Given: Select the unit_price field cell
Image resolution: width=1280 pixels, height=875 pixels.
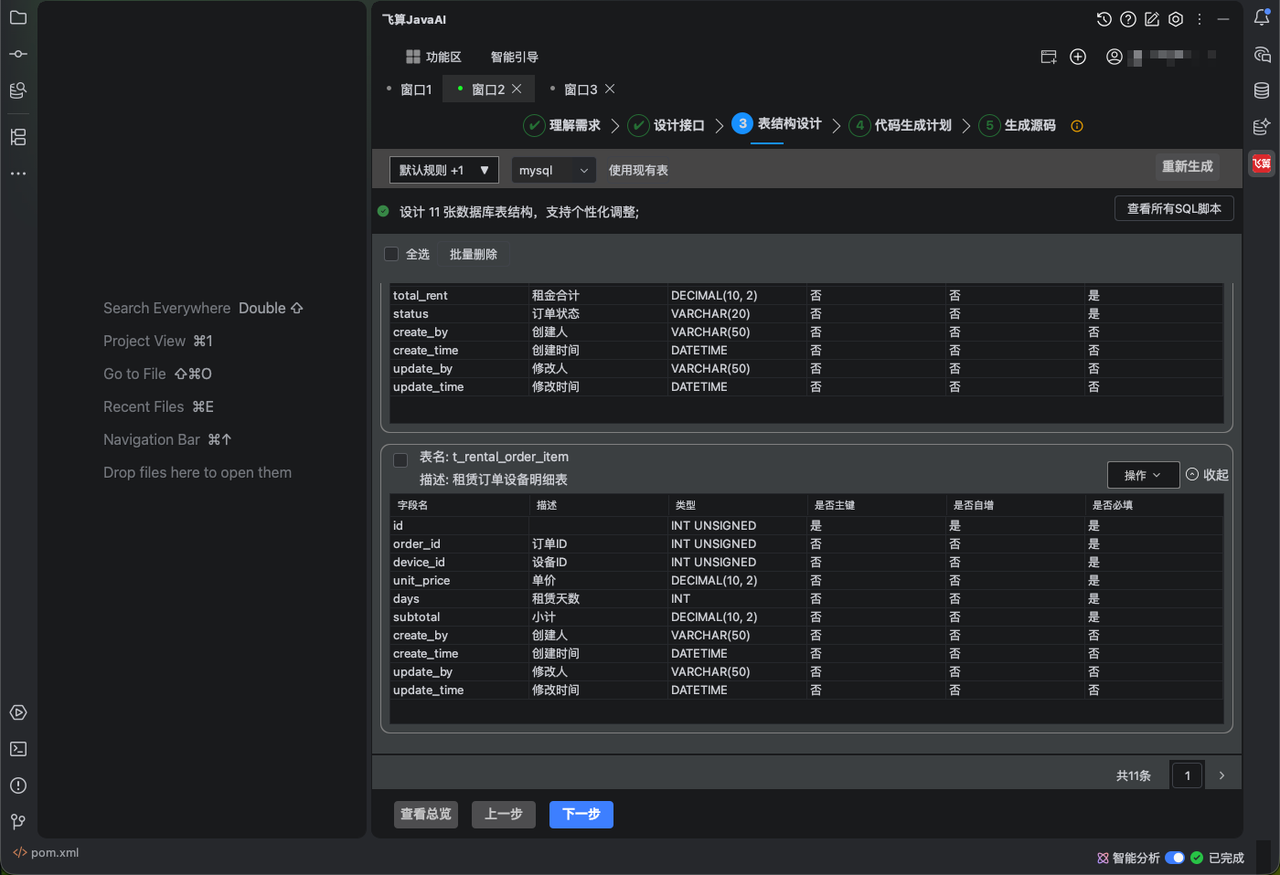Looking at the screenshot, I should [x=459, y=580].
